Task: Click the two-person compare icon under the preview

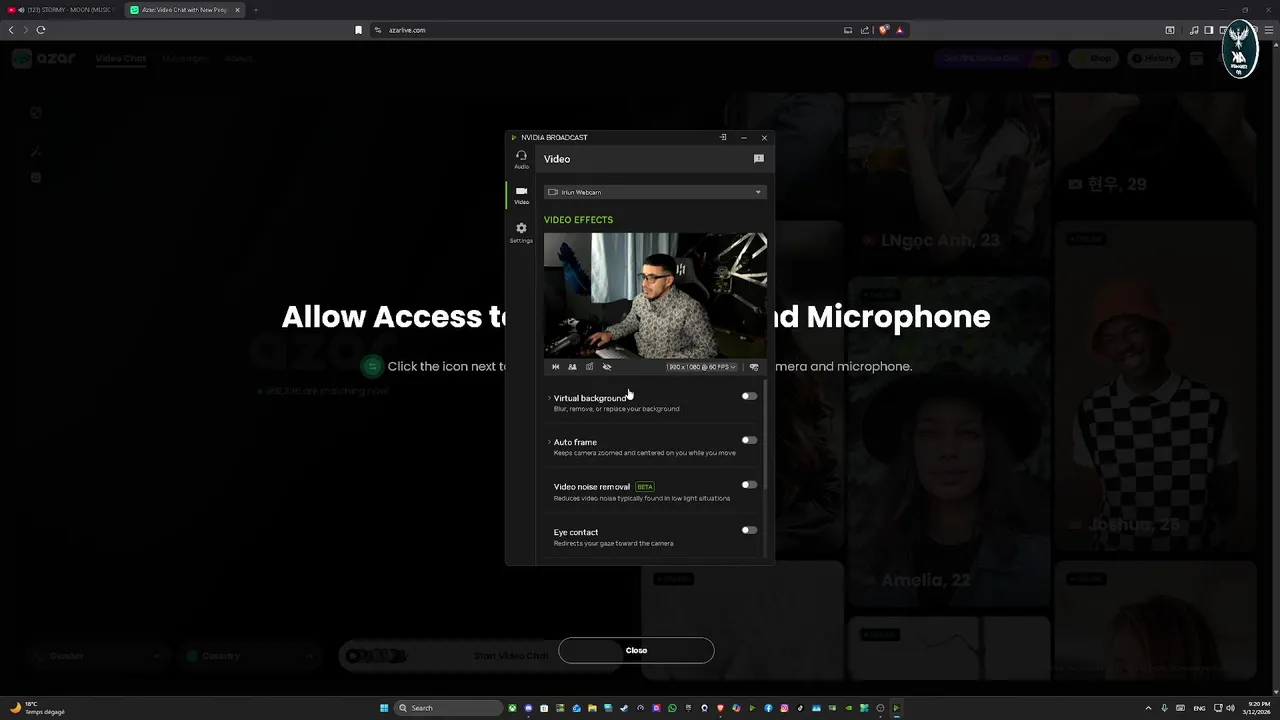Action: point(572,367)
